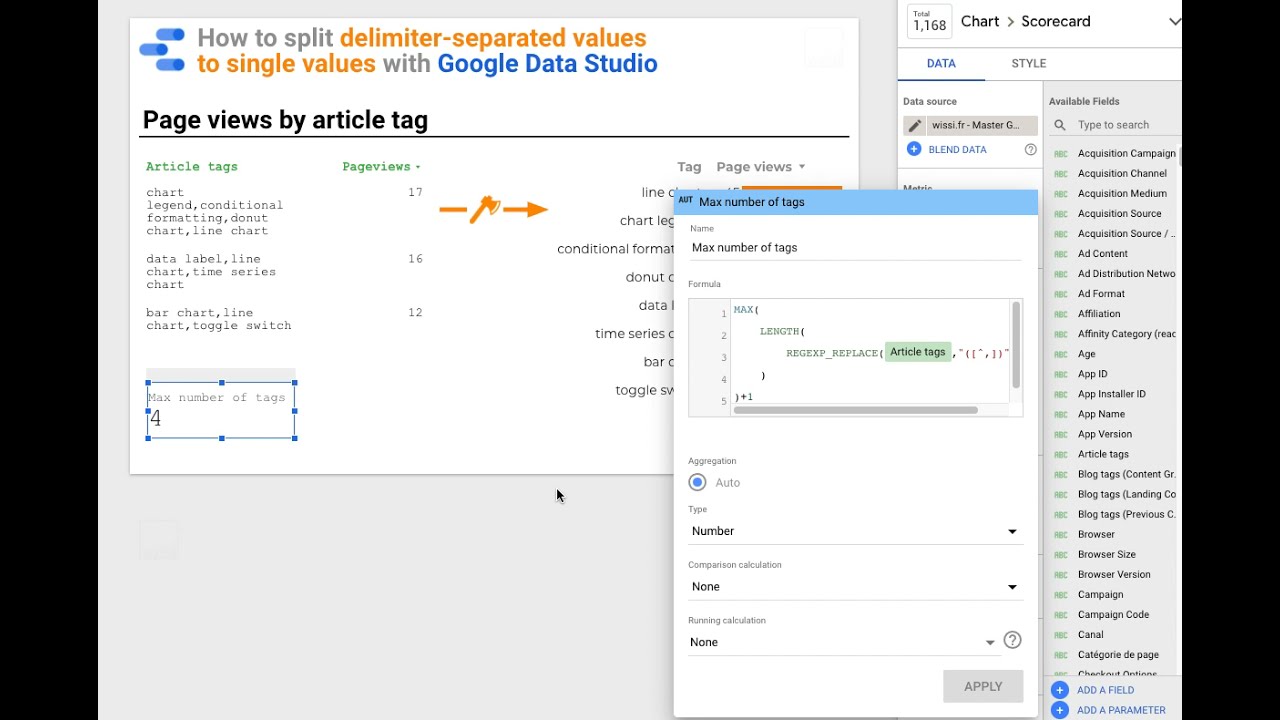Click ABC type icon beside App Version
This screenshot has height=720, width=1280.
point(1061,434)
